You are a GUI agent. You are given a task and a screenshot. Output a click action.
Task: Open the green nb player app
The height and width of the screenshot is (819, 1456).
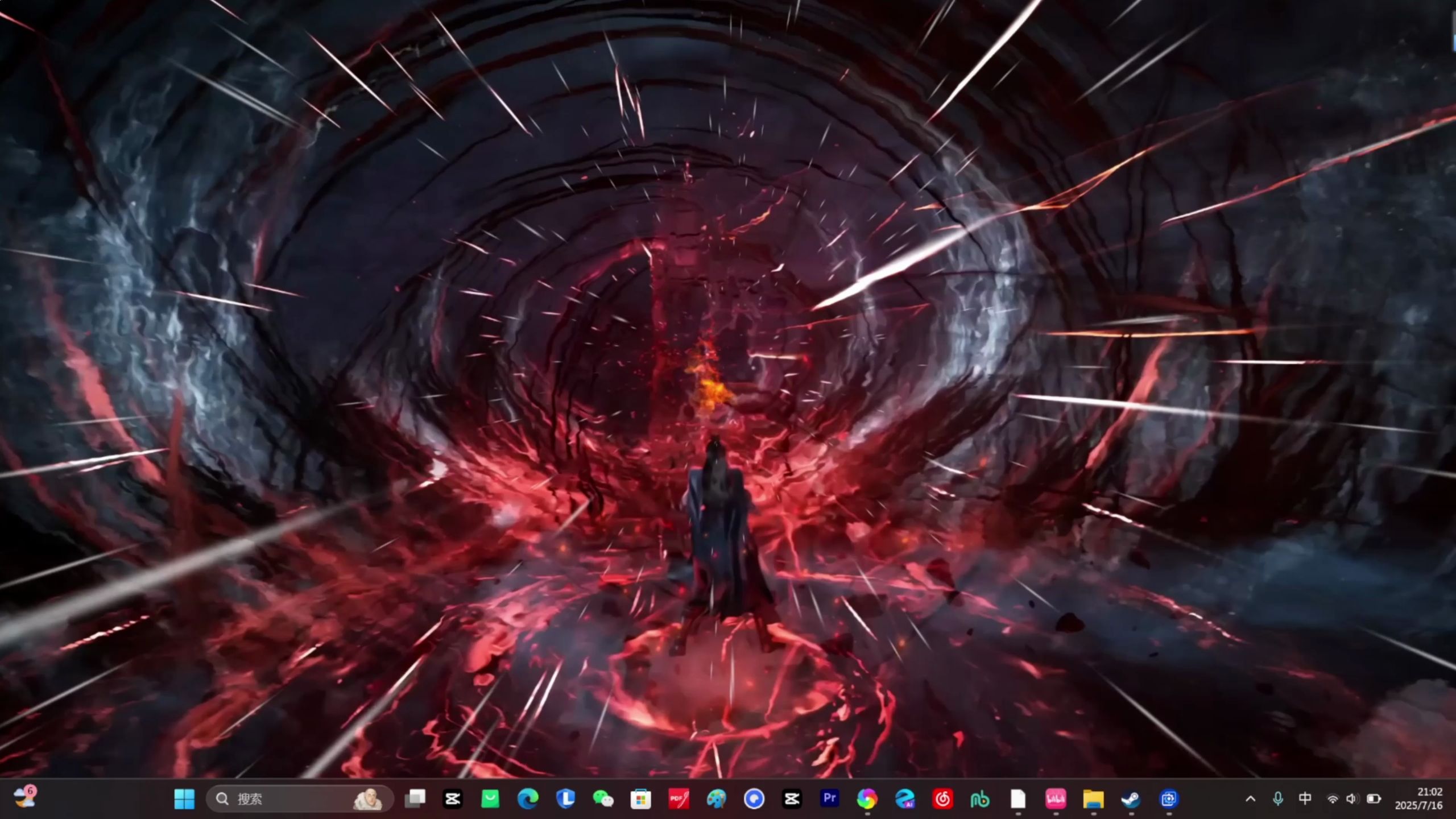coord(980,799)
